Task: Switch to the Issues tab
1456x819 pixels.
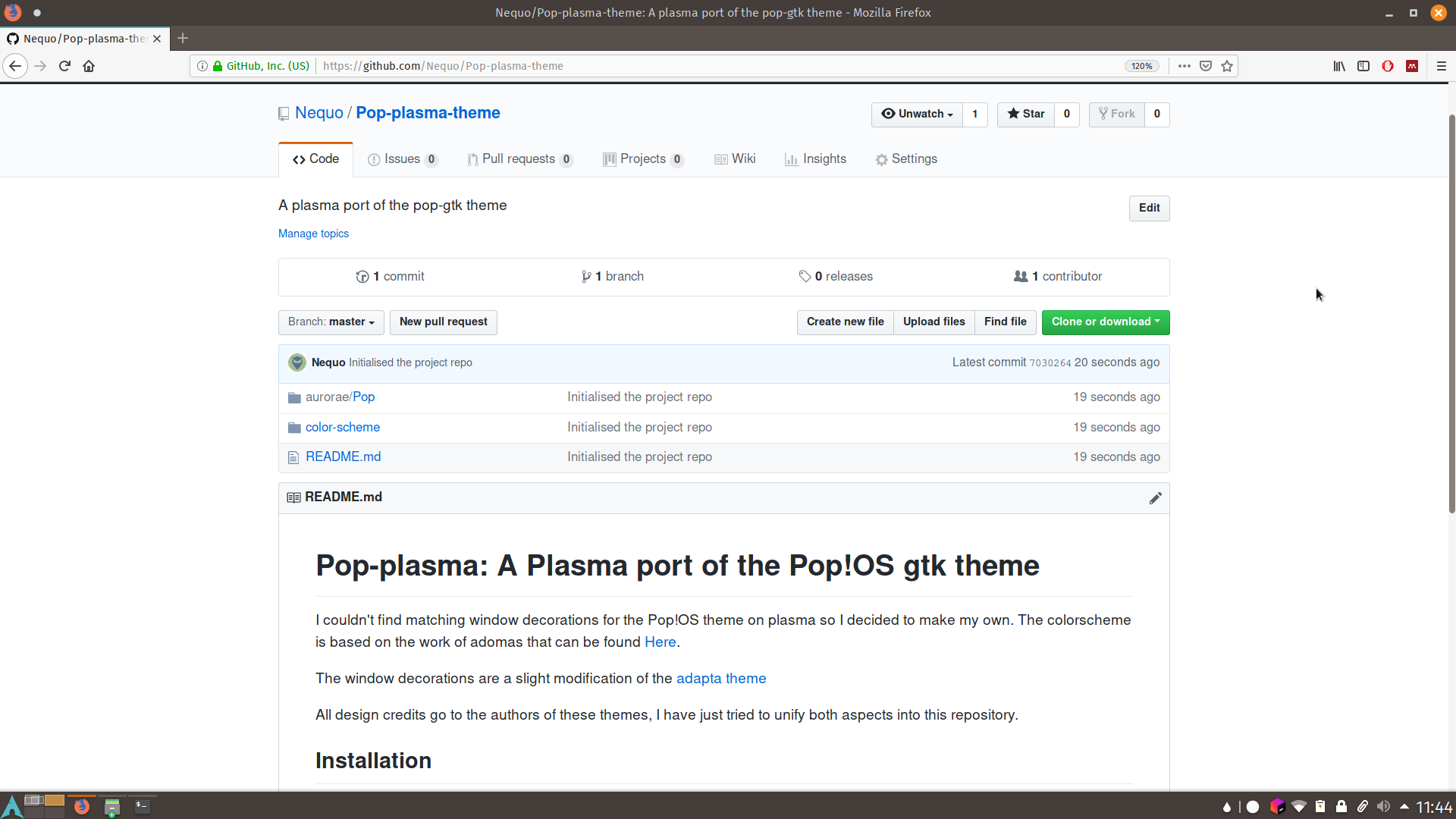Action: point(401,159)
